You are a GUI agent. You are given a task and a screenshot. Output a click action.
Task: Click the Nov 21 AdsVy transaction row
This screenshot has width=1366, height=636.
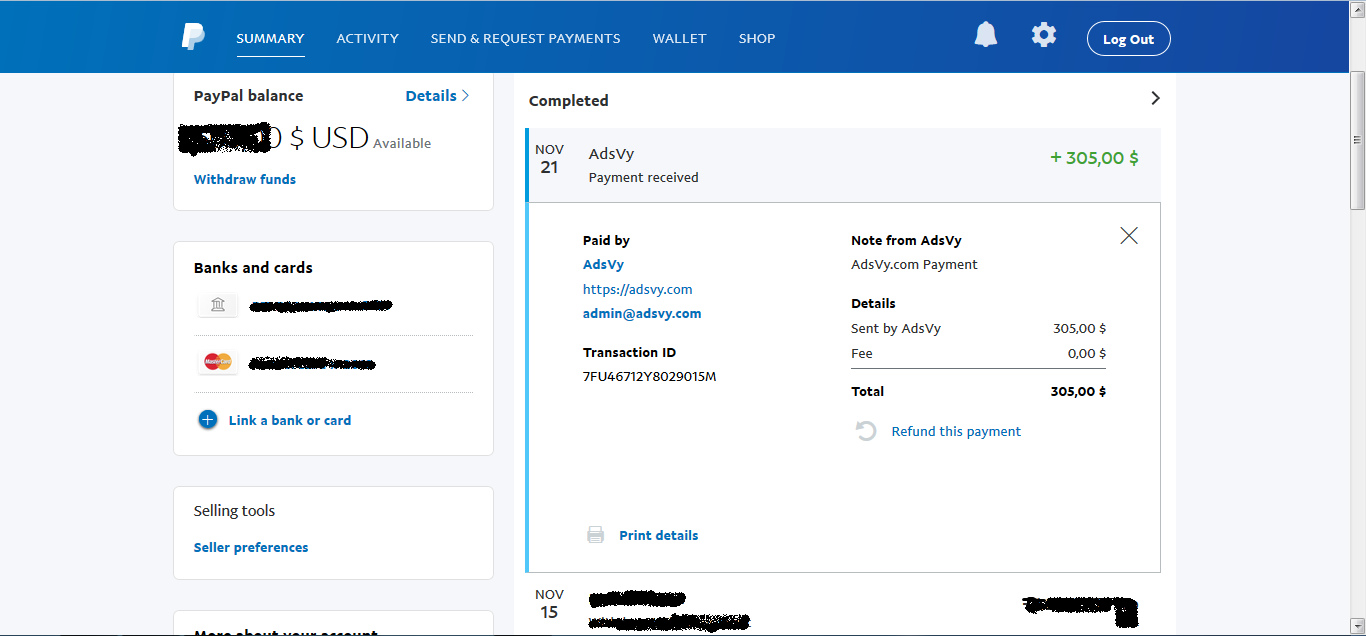843,164
